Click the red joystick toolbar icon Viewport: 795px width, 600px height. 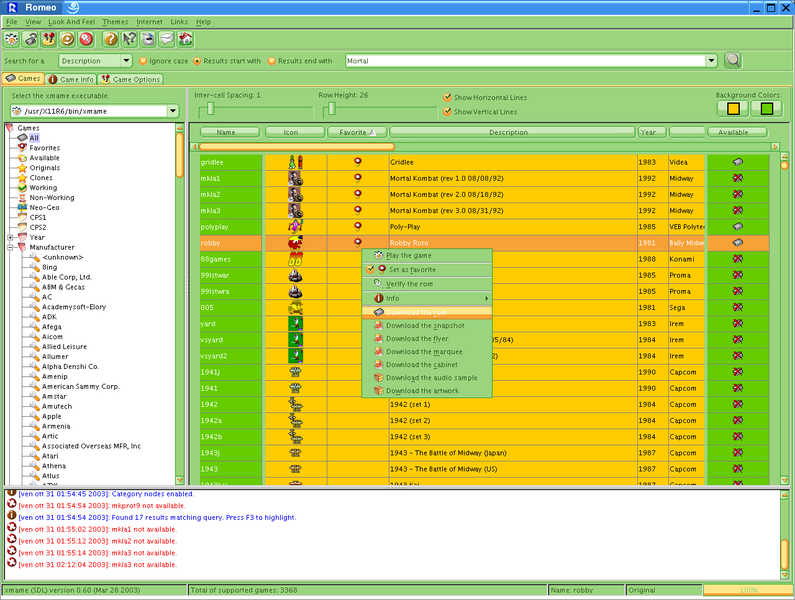[x=49, y=39]
